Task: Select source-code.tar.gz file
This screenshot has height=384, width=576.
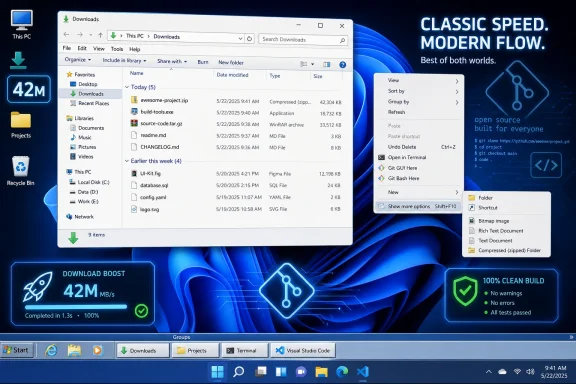Action: click(161, 123)
